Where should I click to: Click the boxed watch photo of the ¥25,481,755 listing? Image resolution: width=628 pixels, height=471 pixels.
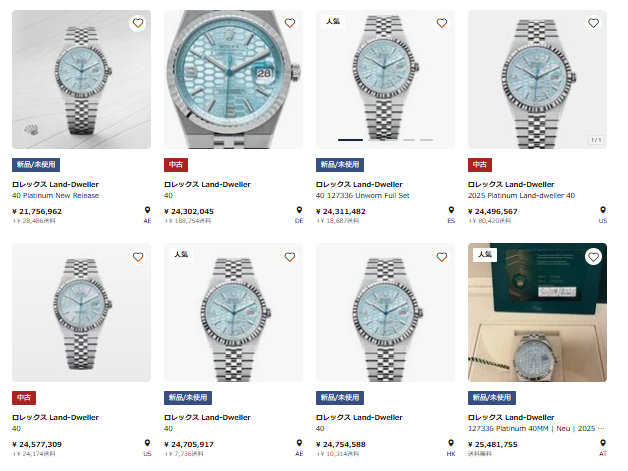(x=537, y=312)
